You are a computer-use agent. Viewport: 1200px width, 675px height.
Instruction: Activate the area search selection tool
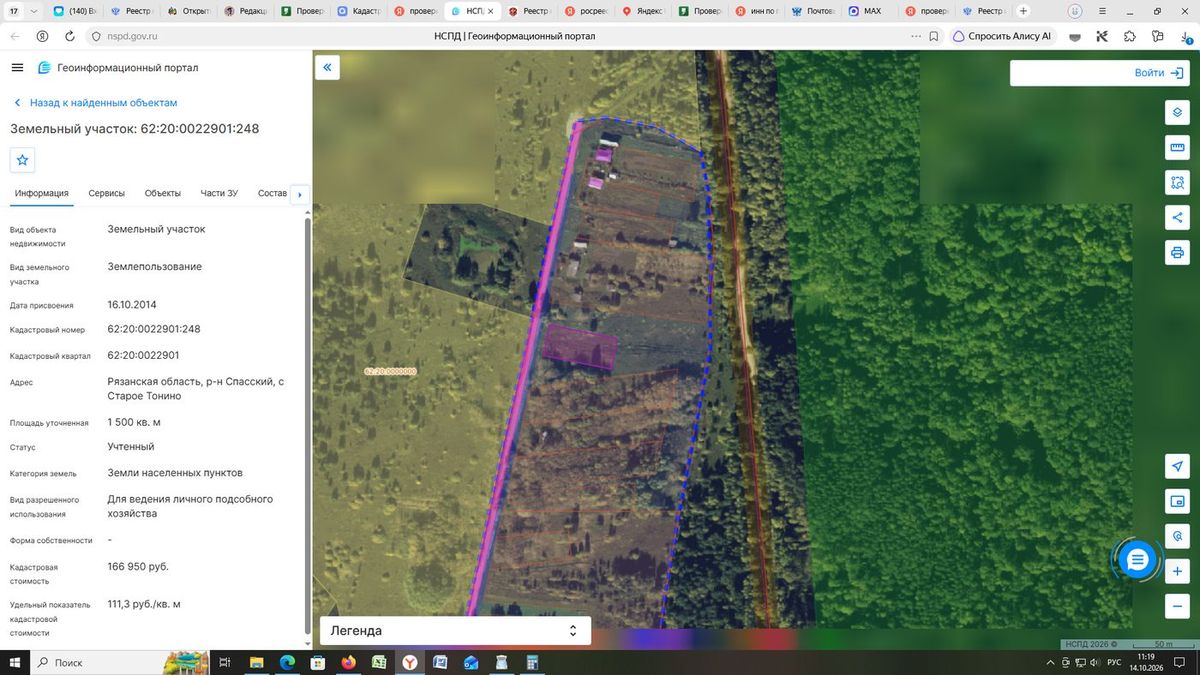pyautogui.click(x=1177, y=182)
